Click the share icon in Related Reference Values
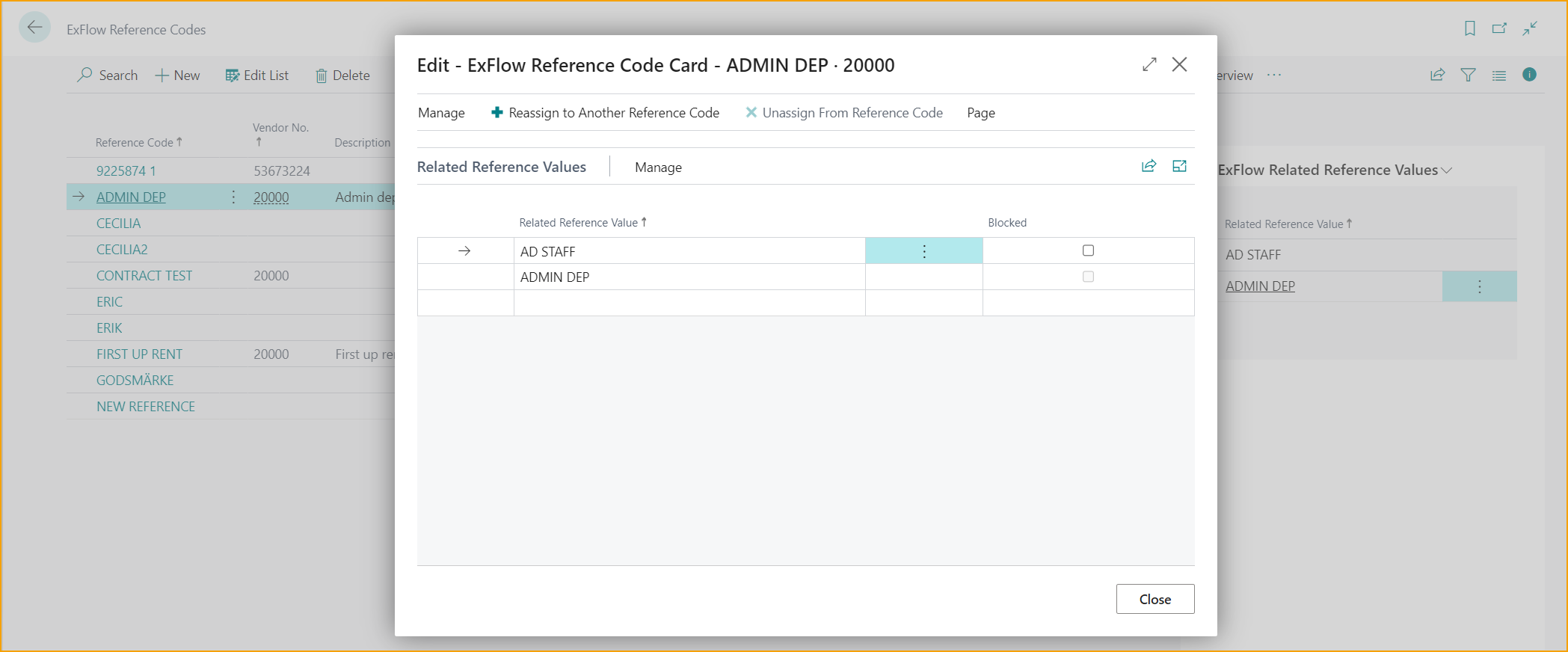This screenshot has height=652, width=1568. click(1149, 166)
